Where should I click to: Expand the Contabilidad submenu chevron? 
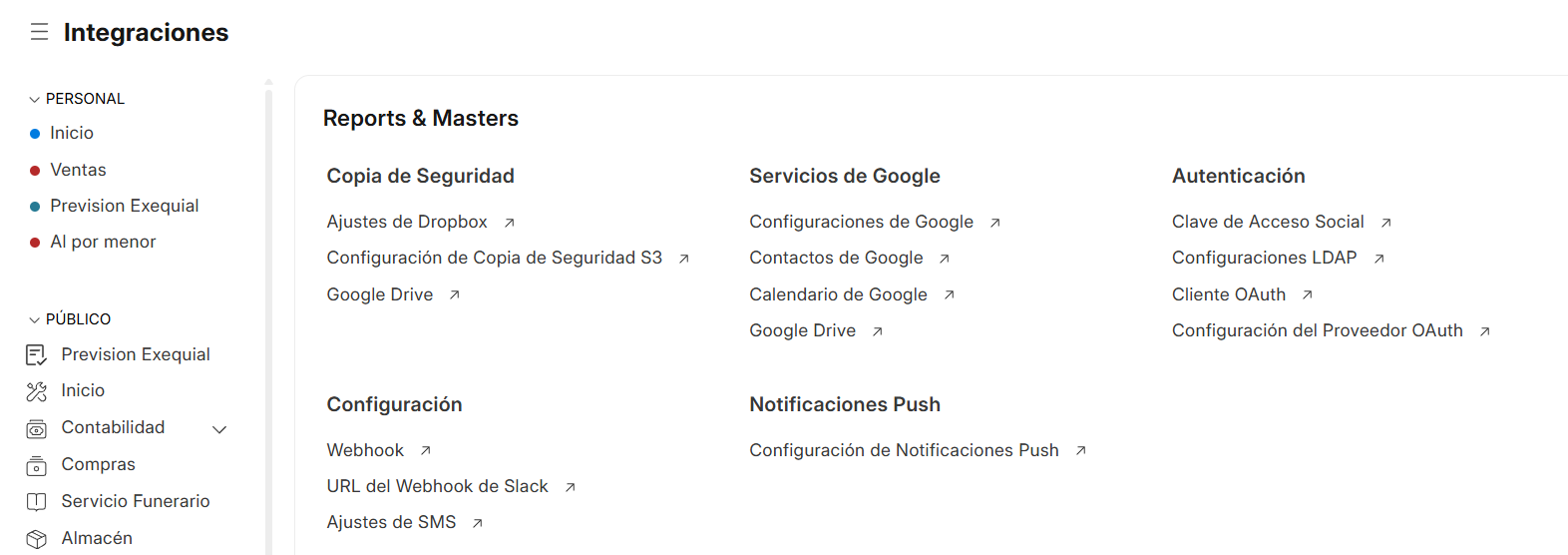click(x=220, y=429)
